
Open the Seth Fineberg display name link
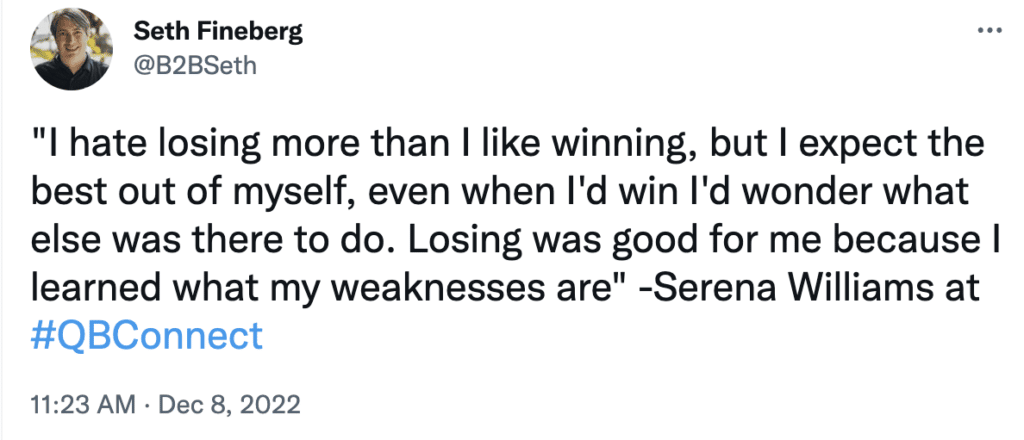[x=218, y=31]
